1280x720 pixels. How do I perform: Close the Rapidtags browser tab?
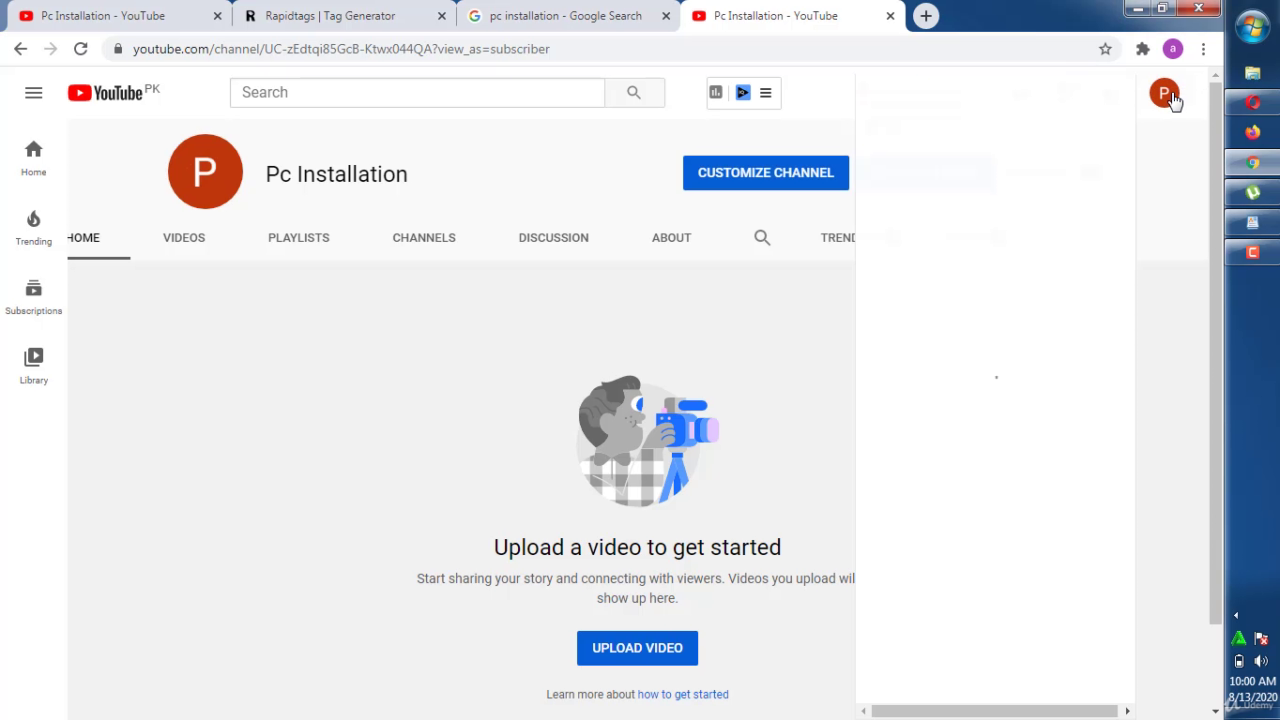tap(441, 16)
